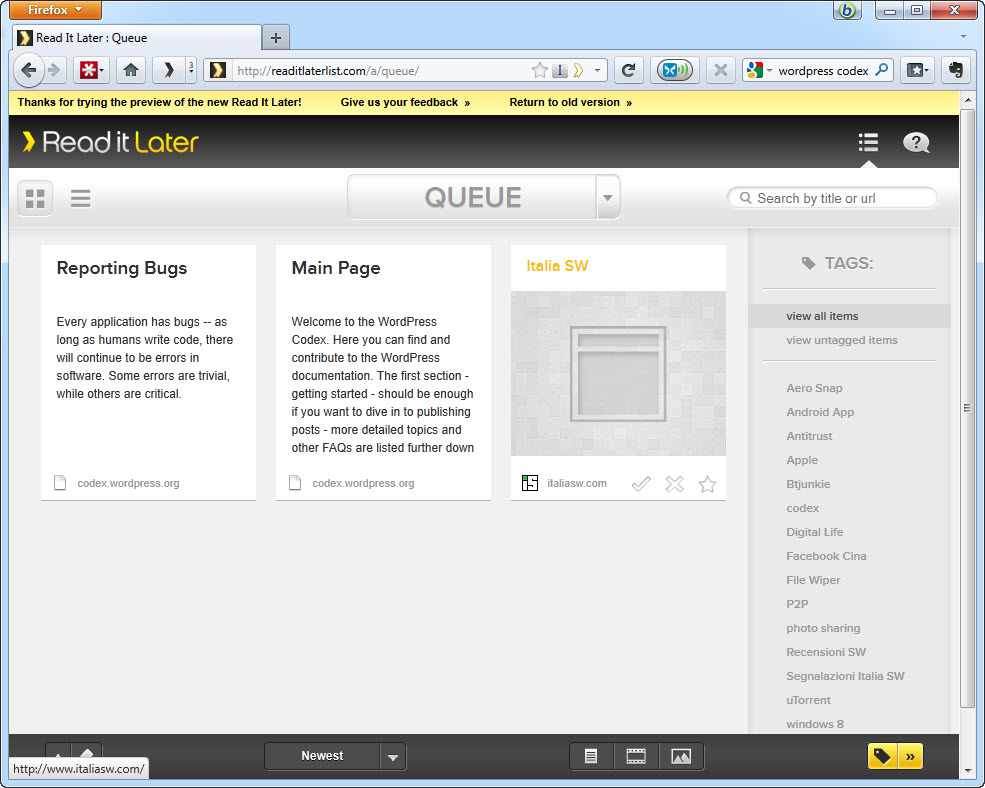The image size is (985, 788).
Task: Open the Reporting Bugs article
Action: (122, 268)
